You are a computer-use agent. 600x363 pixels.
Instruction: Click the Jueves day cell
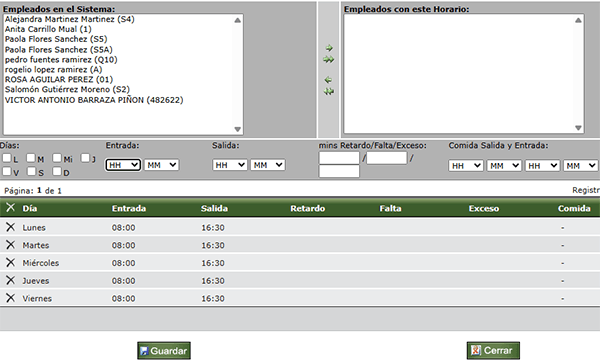36,281
